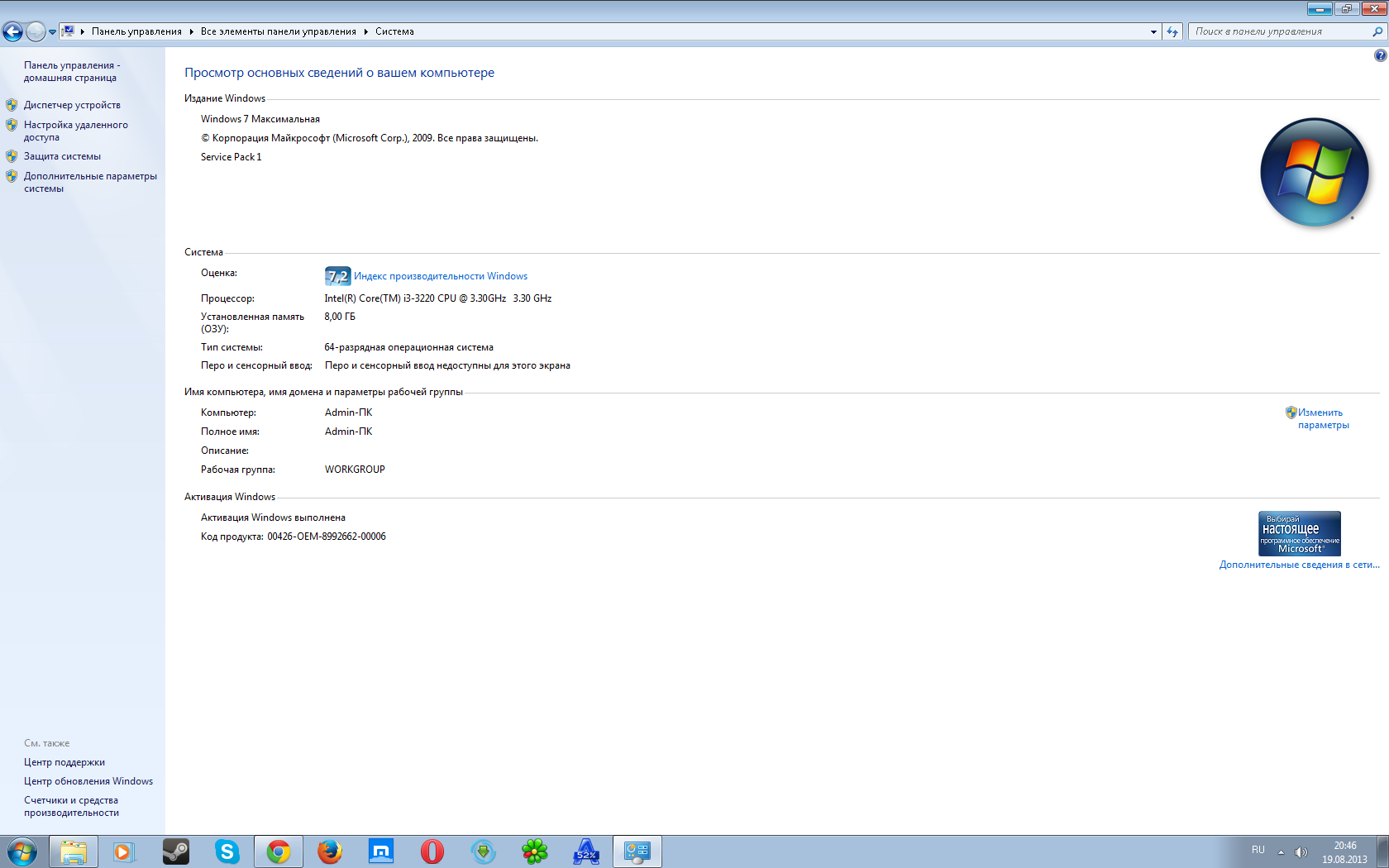The image size is (1389, 868).
Task: Launch Windows Media Player from taskbar
Action: pyautogui.click(x=124, y=851)
